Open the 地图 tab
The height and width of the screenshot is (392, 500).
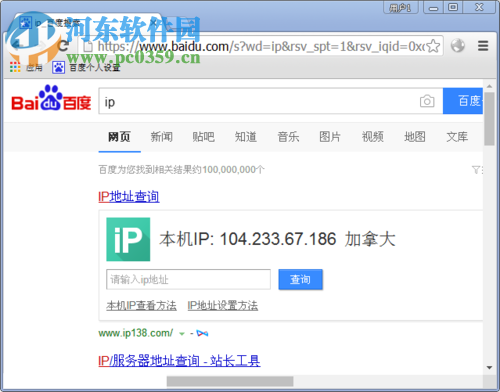(x=415, y=137)
